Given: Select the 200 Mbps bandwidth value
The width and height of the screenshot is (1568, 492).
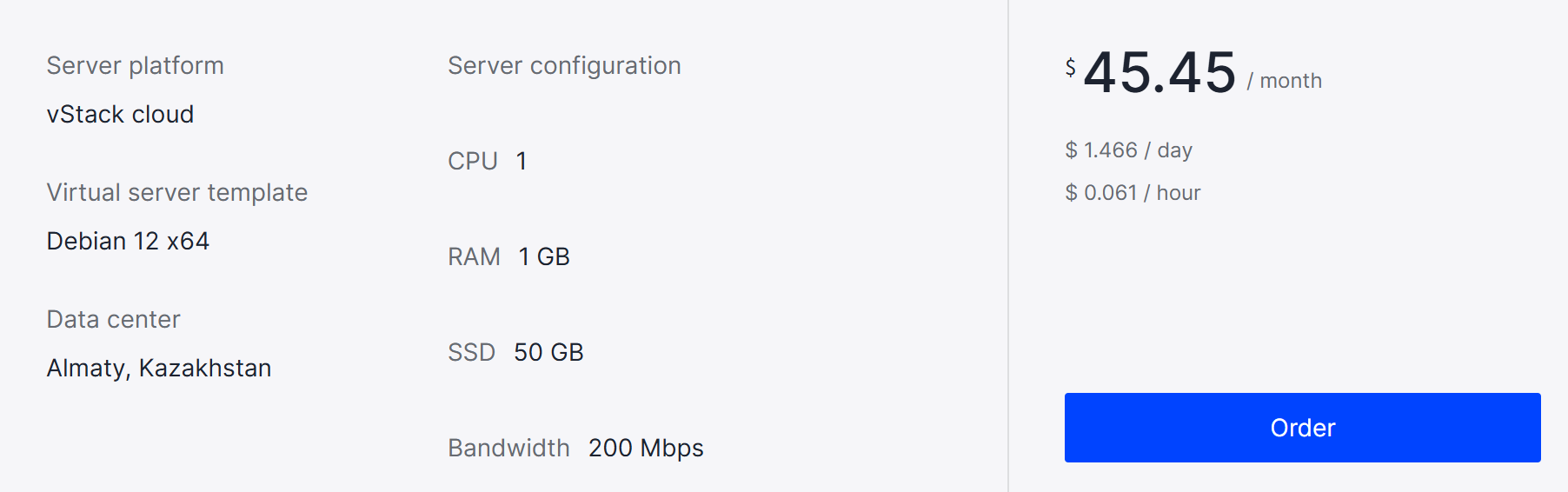Looking at the screenshot, I should click(x=646, y=449).
